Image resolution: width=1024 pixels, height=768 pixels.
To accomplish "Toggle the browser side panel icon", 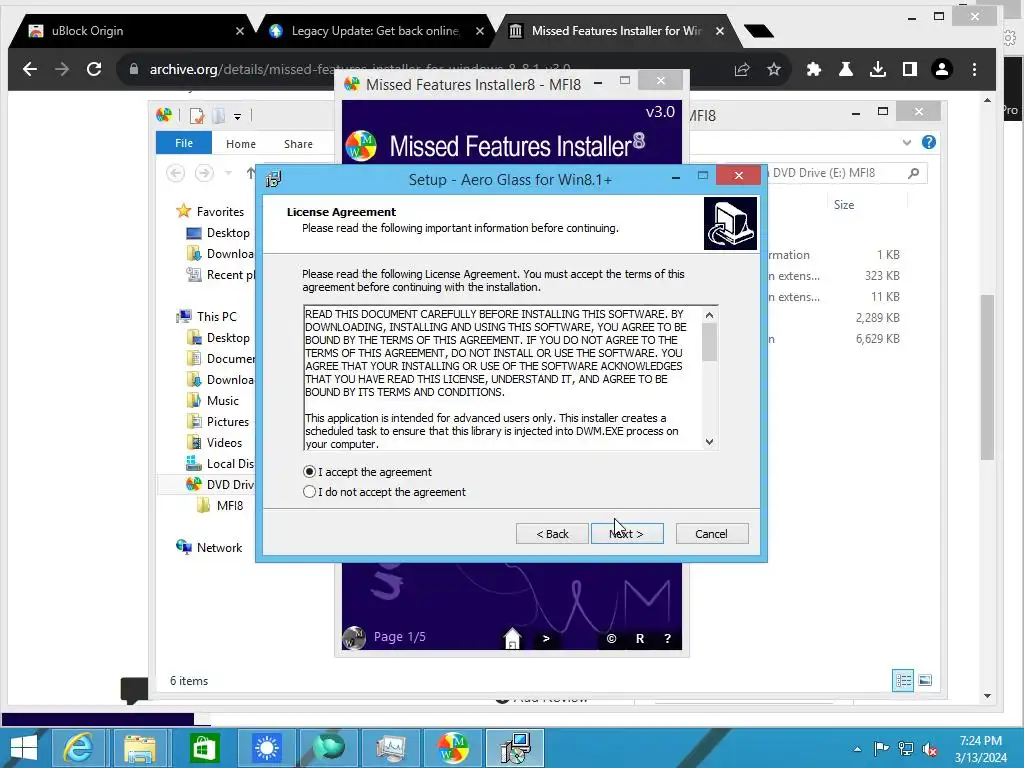I will (910, 69).
